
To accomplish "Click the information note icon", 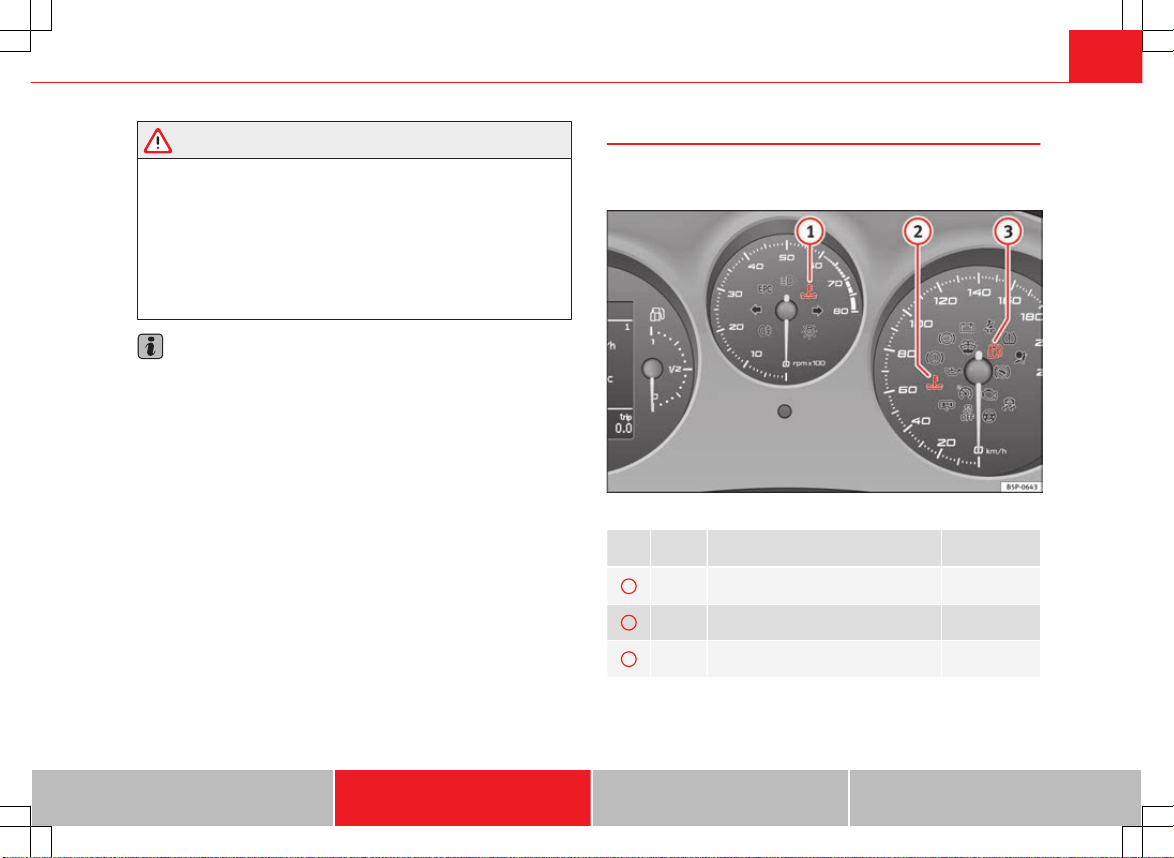I will [x=150, y=346].
